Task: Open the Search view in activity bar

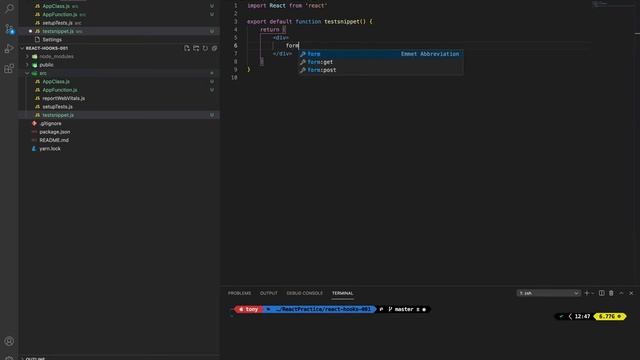Action: pyautogui.click(x=9, y=8)
